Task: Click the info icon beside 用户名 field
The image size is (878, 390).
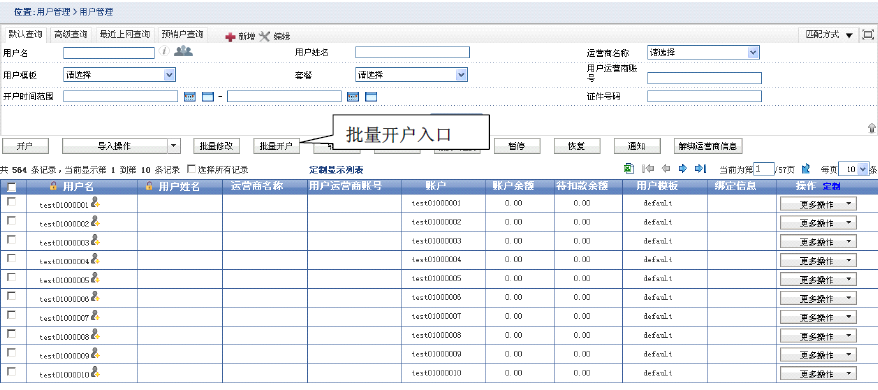Action: pos(165,51)
